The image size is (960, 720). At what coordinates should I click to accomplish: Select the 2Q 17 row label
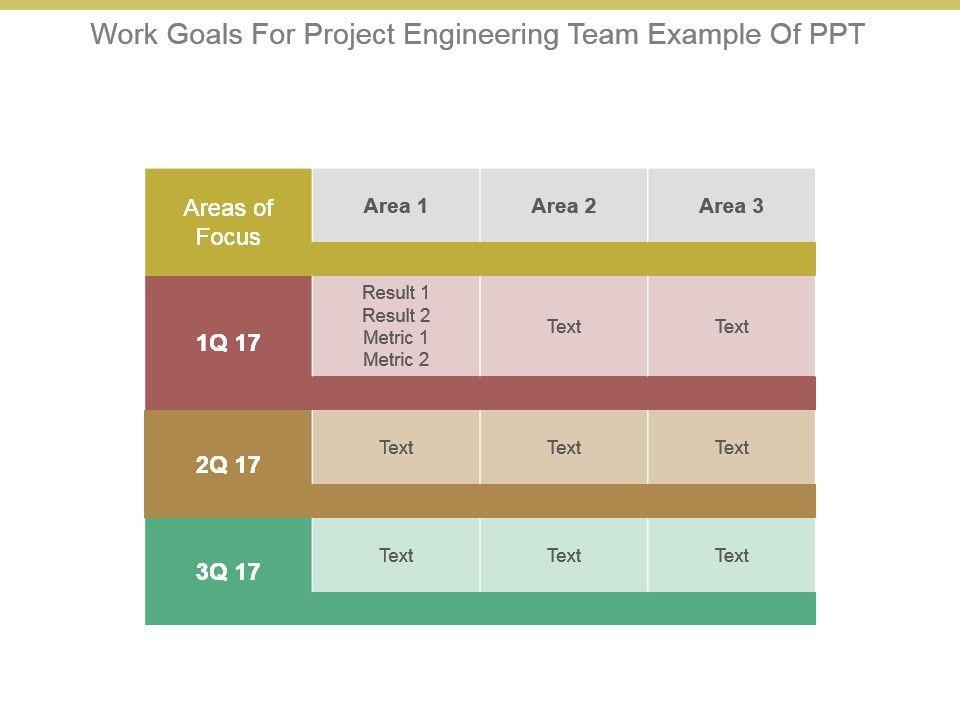click(228, 465)
